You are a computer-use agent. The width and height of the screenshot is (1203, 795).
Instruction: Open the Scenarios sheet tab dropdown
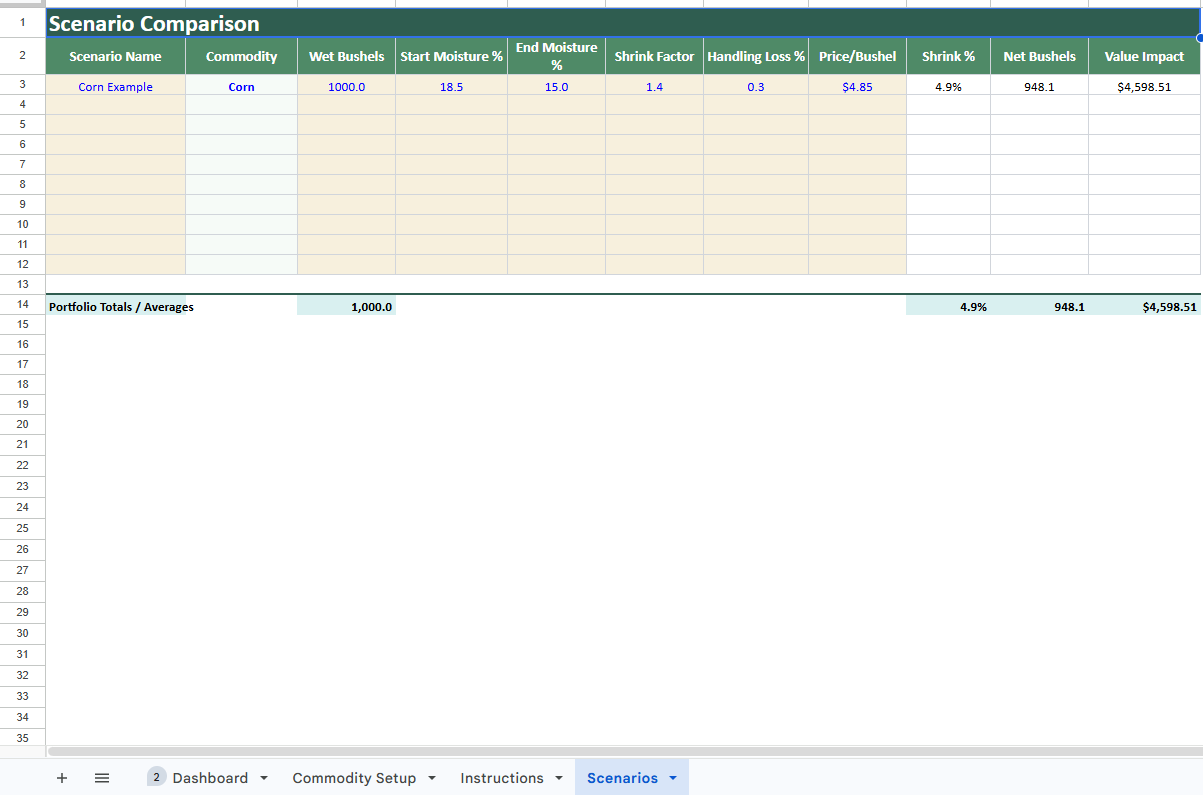pos(672,778)
